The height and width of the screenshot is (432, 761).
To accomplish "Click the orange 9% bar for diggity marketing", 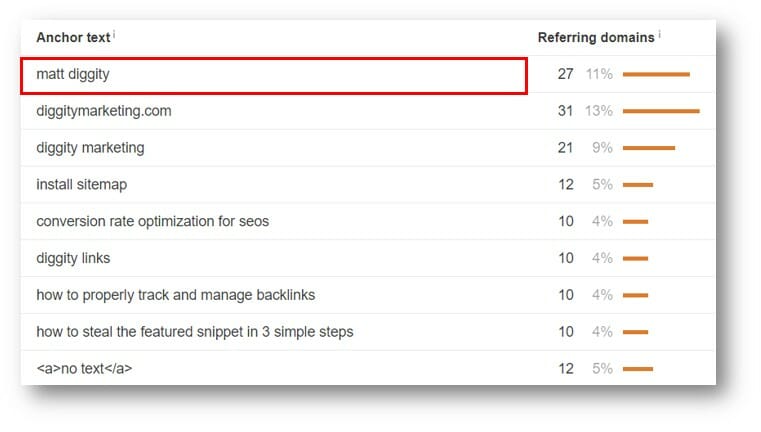I will coord(649,148).
